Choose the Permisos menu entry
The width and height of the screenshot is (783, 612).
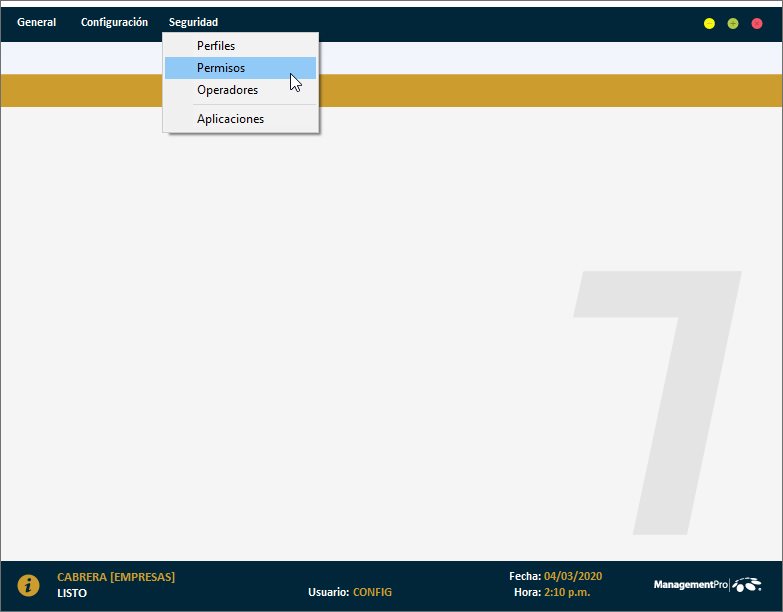click(240, 68)
